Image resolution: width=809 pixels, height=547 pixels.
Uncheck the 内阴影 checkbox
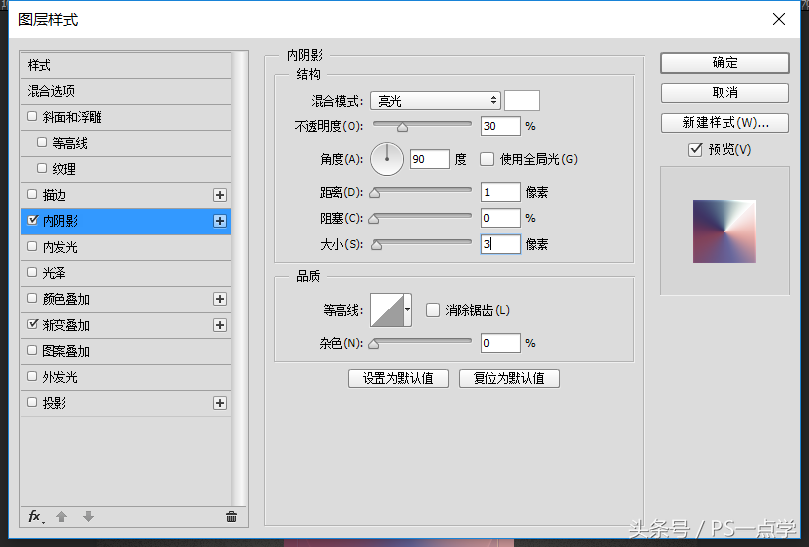[x=33, y=220]
